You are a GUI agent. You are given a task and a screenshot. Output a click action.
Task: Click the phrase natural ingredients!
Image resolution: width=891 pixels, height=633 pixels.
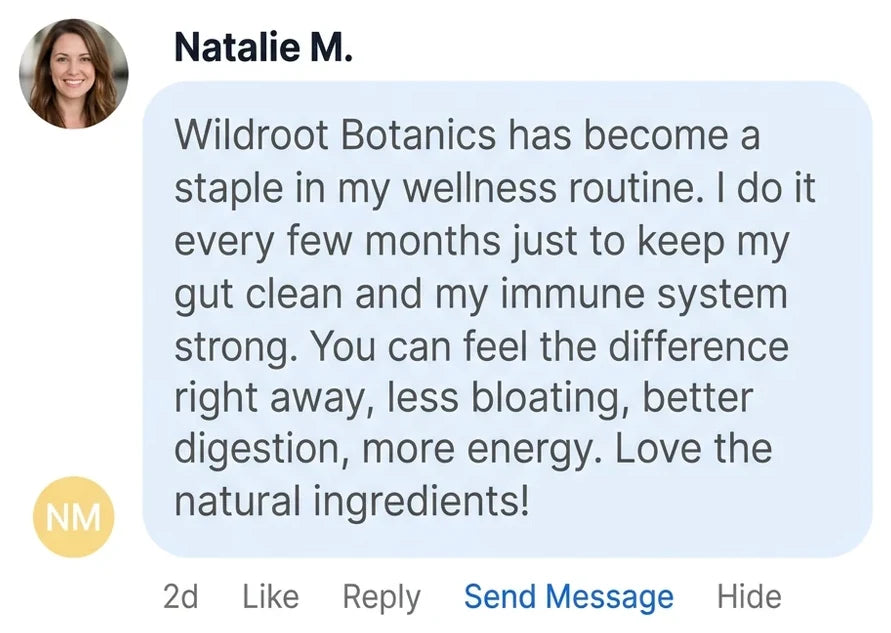[352, 502]
